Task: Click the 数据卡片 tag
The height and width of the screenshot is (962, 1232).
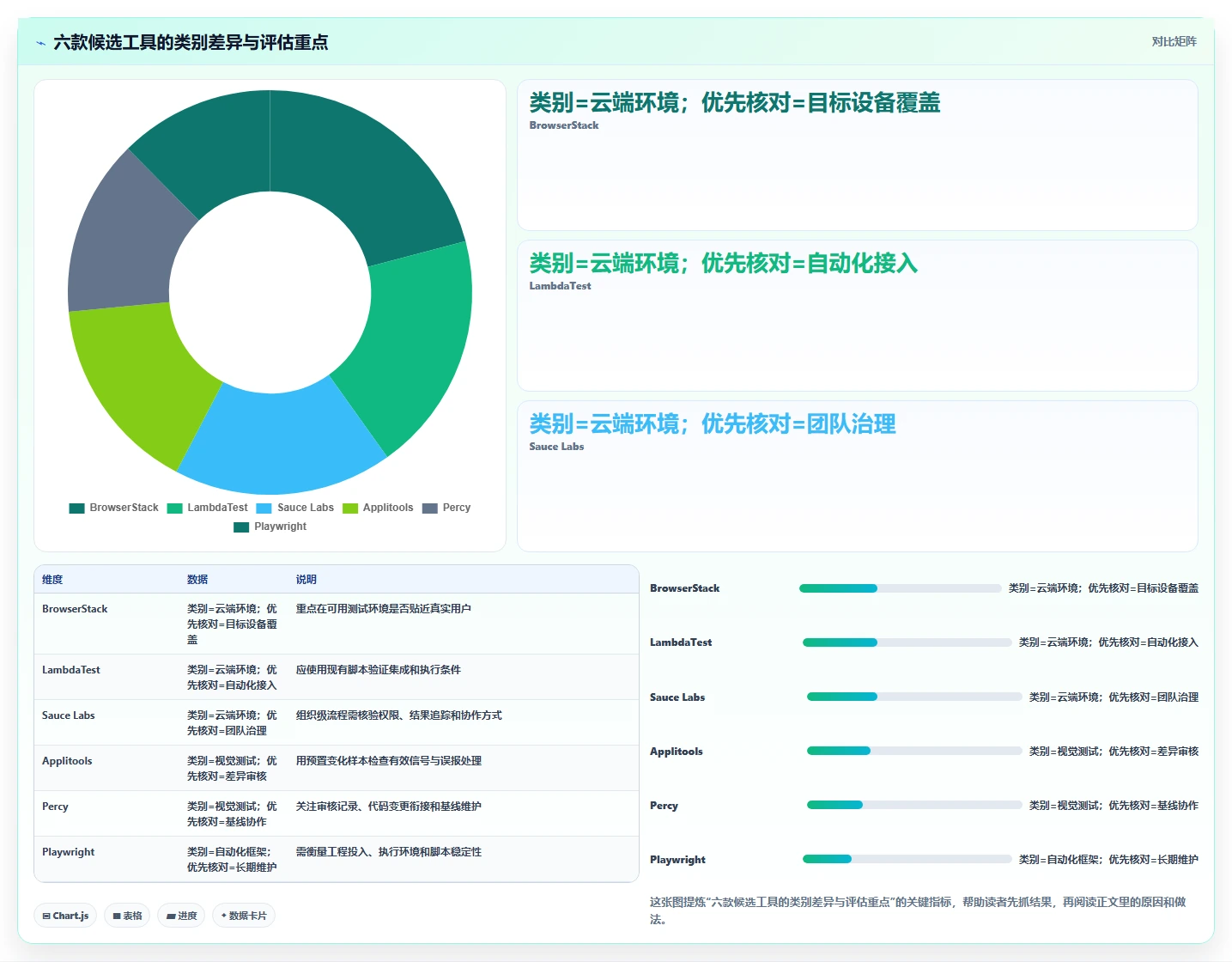Action: tap(244, 916)
